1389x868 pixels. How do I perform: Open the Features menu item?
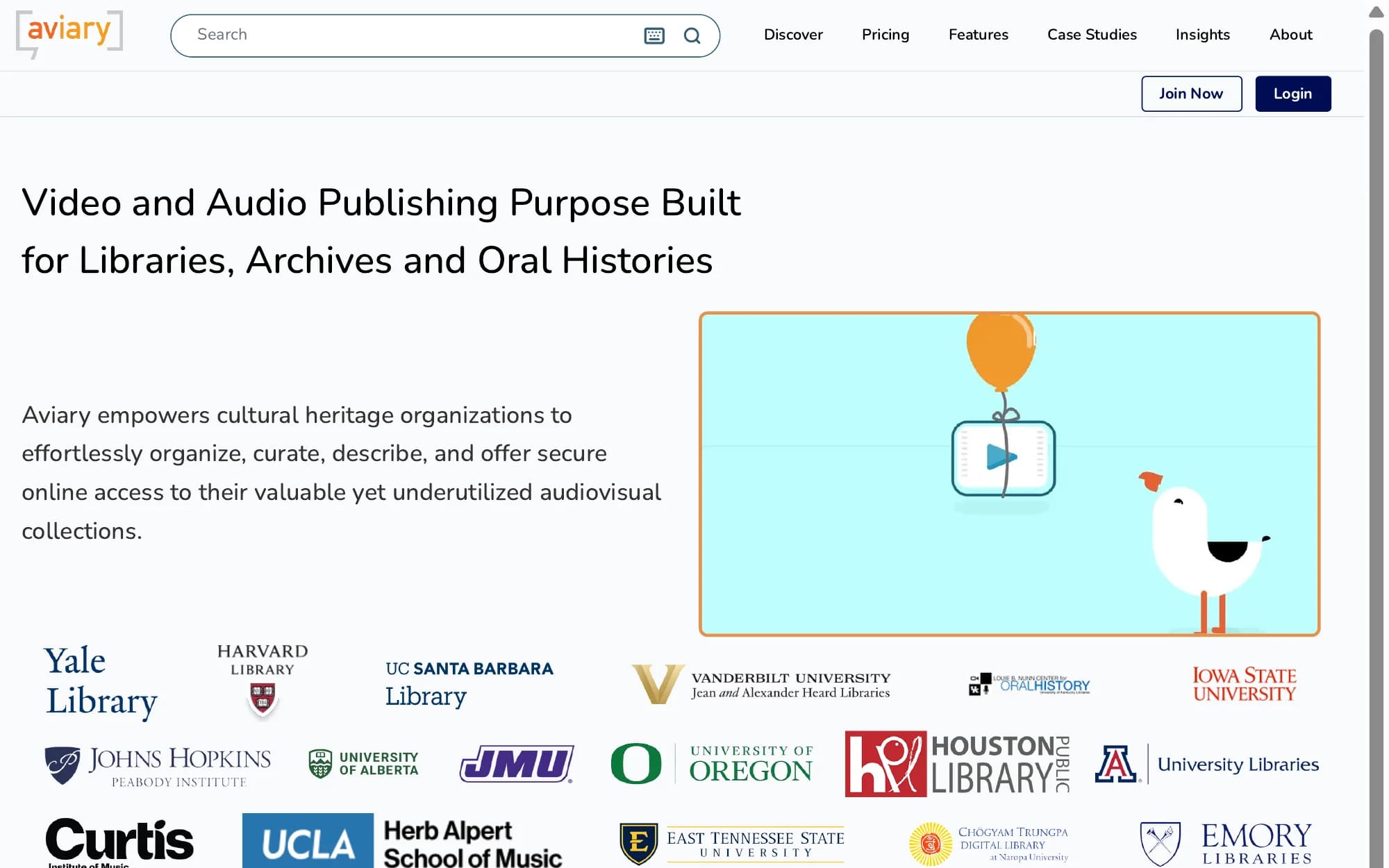(979, 35)
